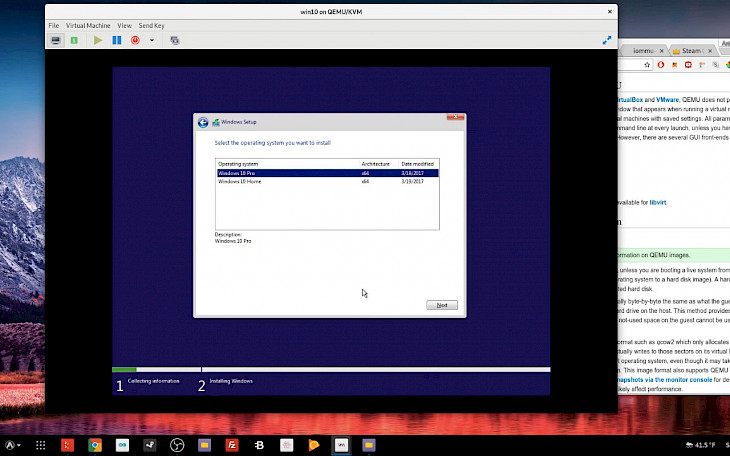The image size is (730, 456).
Task: Open the Antergos menu in the taskbar
Action: [13, 445]
